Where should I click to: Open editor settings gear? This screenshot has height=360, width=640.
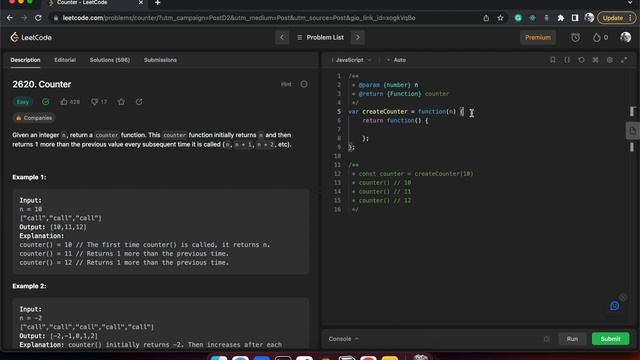tap(610, 60)
